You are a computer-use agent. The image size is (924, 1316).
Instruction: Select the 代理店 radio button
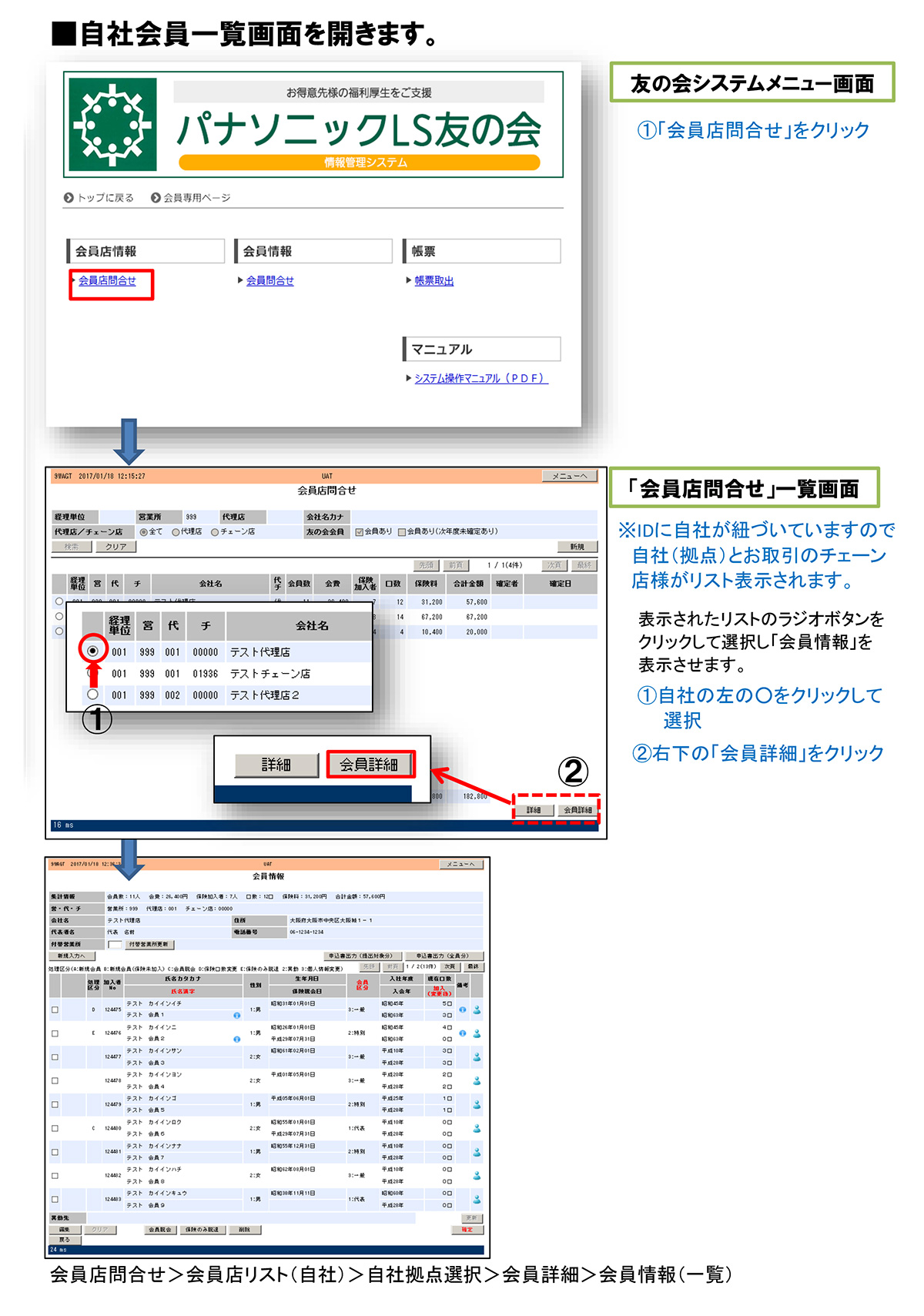[176, 532]
